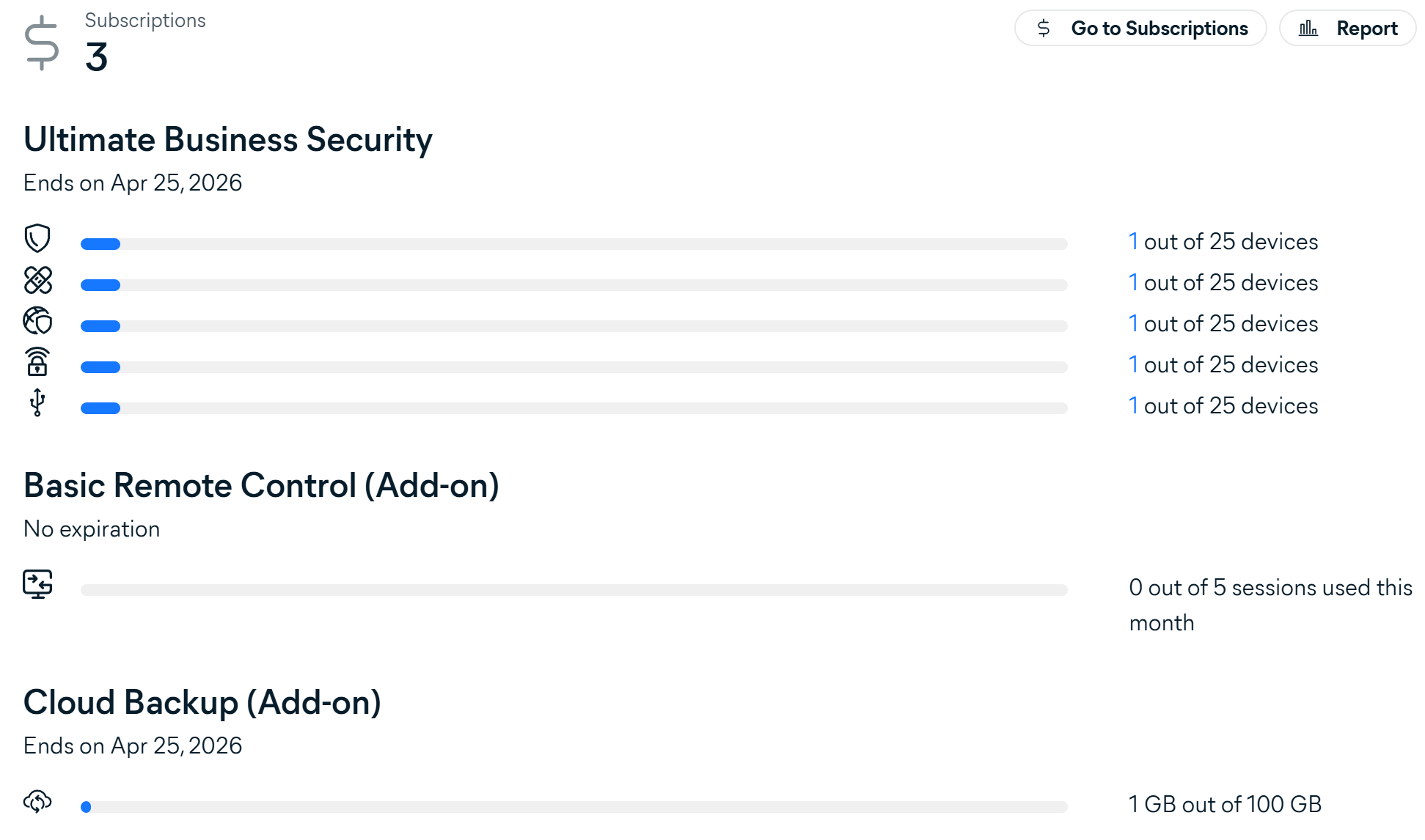
Task: Click the antivirus devices usage bar
Action: [574, 244]
